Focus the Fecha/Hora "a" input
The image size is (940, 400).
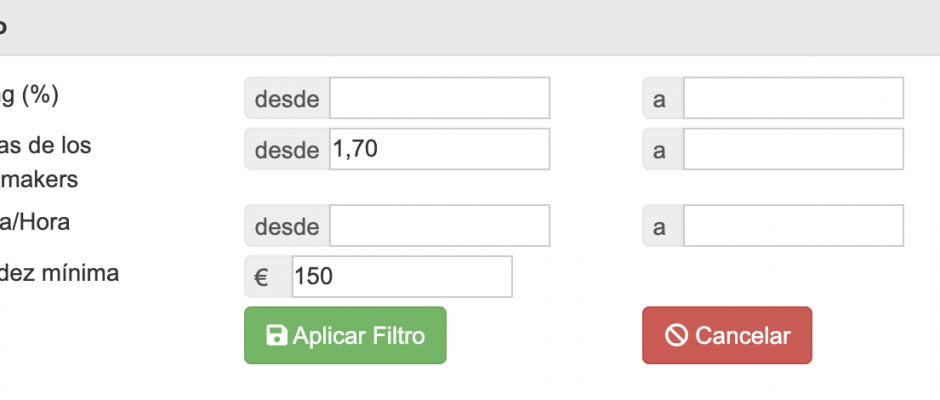[x=793, y=226]
